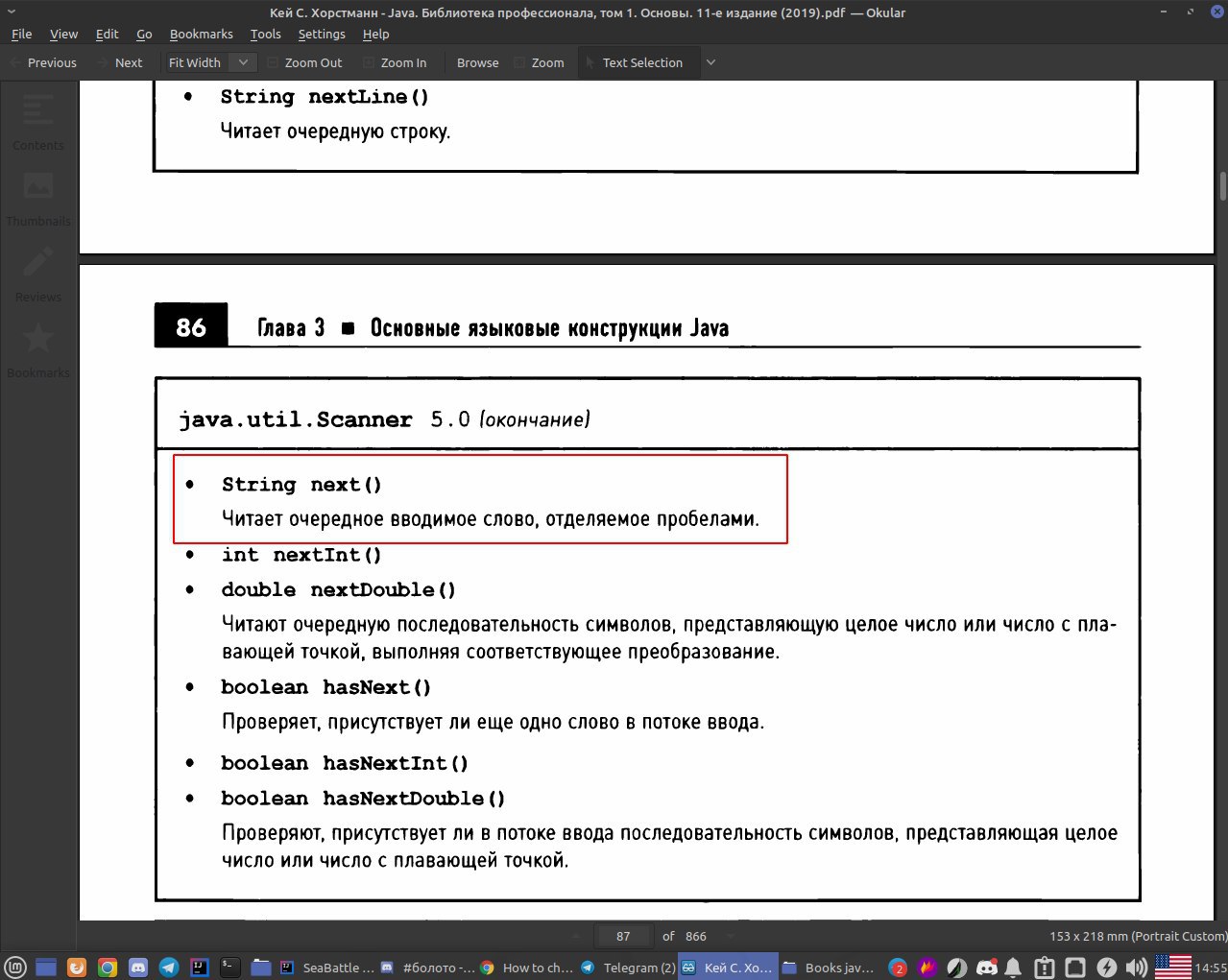Launch Discord from the taskbar launcher
The width and height of the screenshot is (1228, 980).
[138, 968]
